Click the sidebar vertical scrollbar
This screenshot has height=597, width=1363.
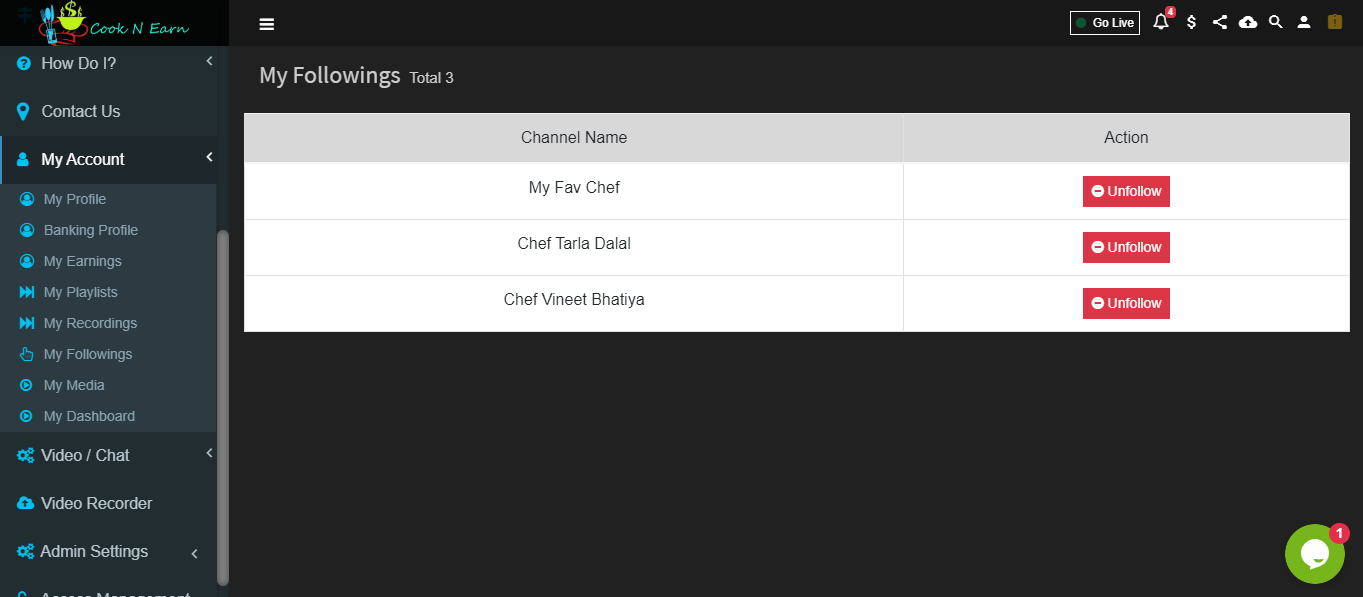point(223,407)
